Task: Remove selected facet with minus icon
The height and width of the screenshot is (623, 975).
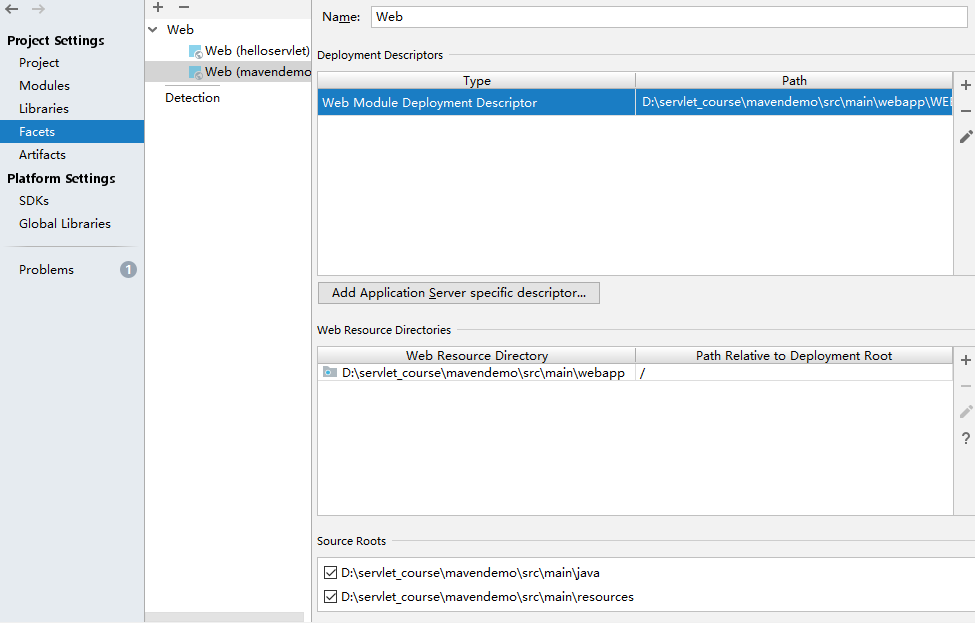Action: tap(184, 7)
